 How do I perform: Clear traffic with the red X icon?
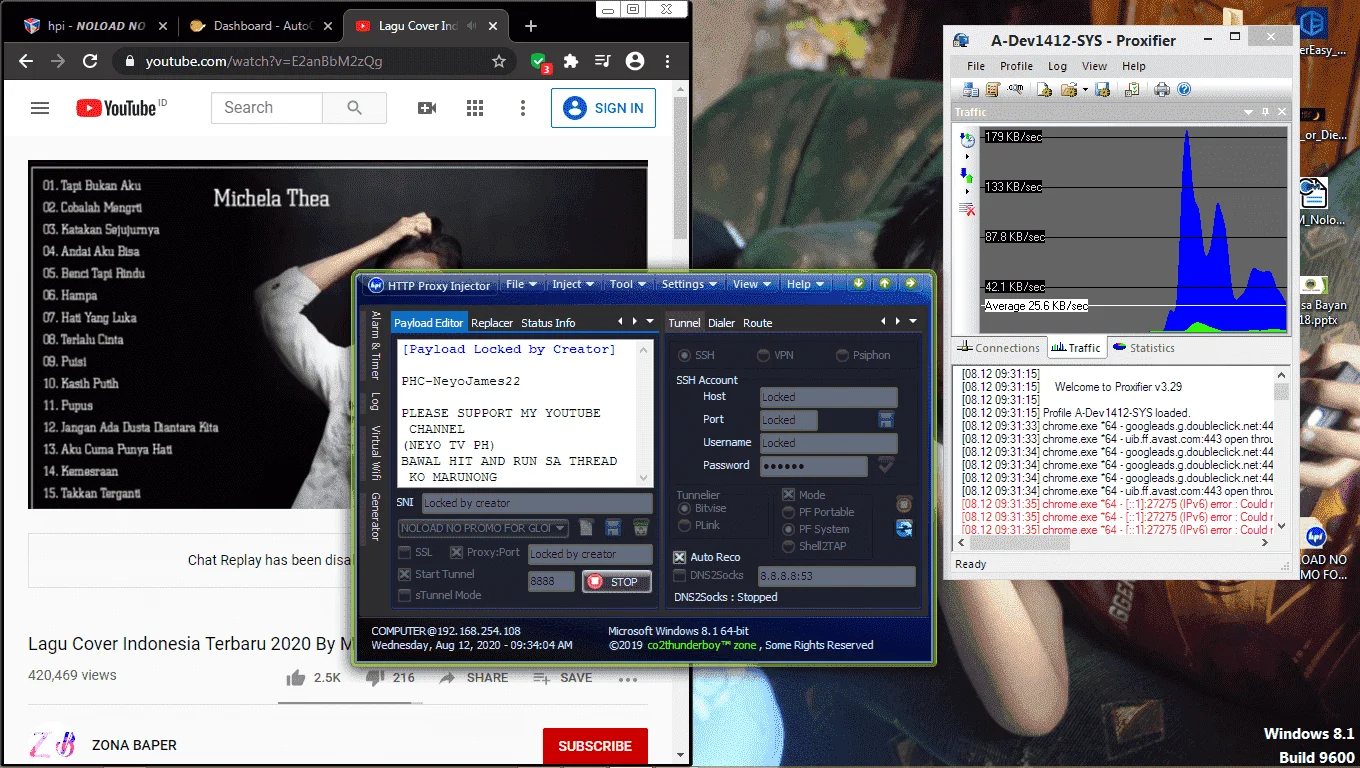pos(967,208)
